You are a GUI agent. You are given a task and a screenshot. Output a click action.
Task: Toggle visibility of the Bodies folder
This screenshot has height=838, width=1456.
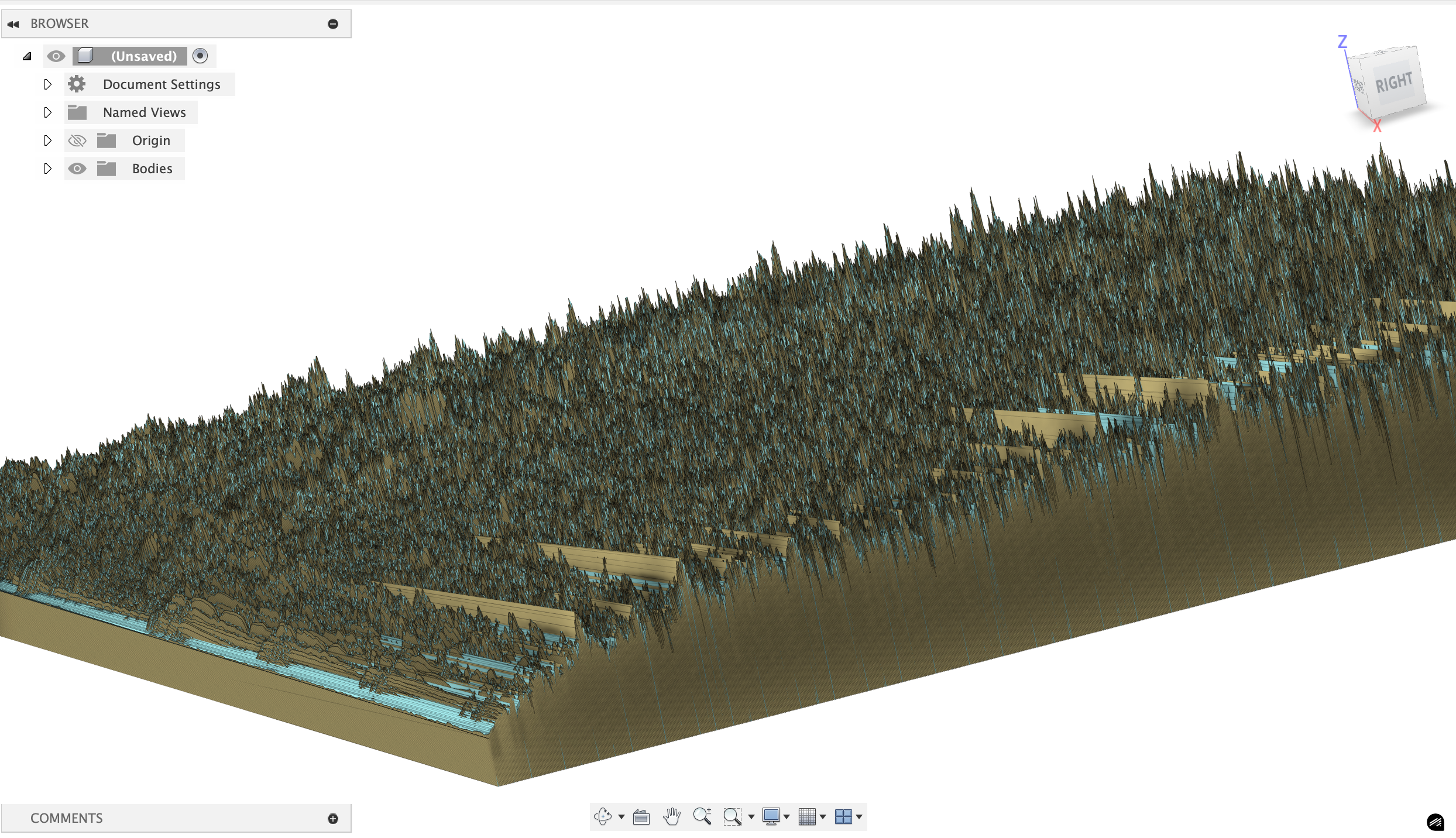tap(77, 169)
